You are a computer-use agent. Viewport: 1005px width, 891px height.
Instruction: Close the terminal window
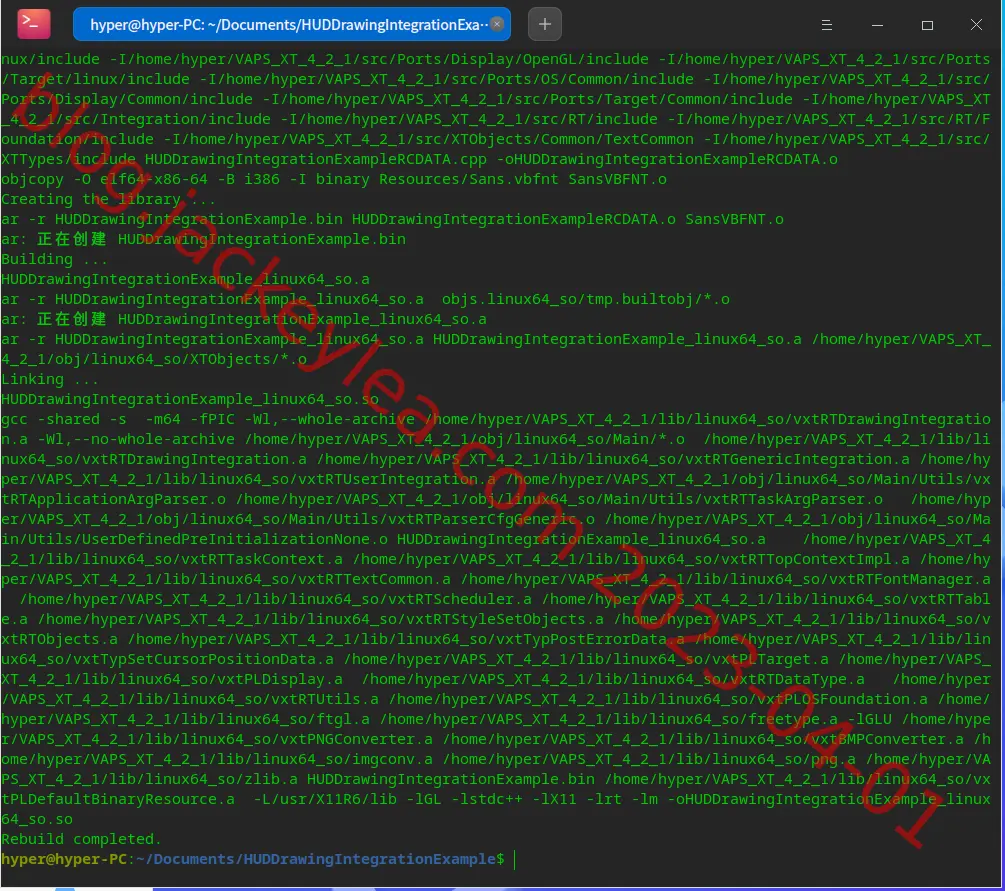point(976,24)
